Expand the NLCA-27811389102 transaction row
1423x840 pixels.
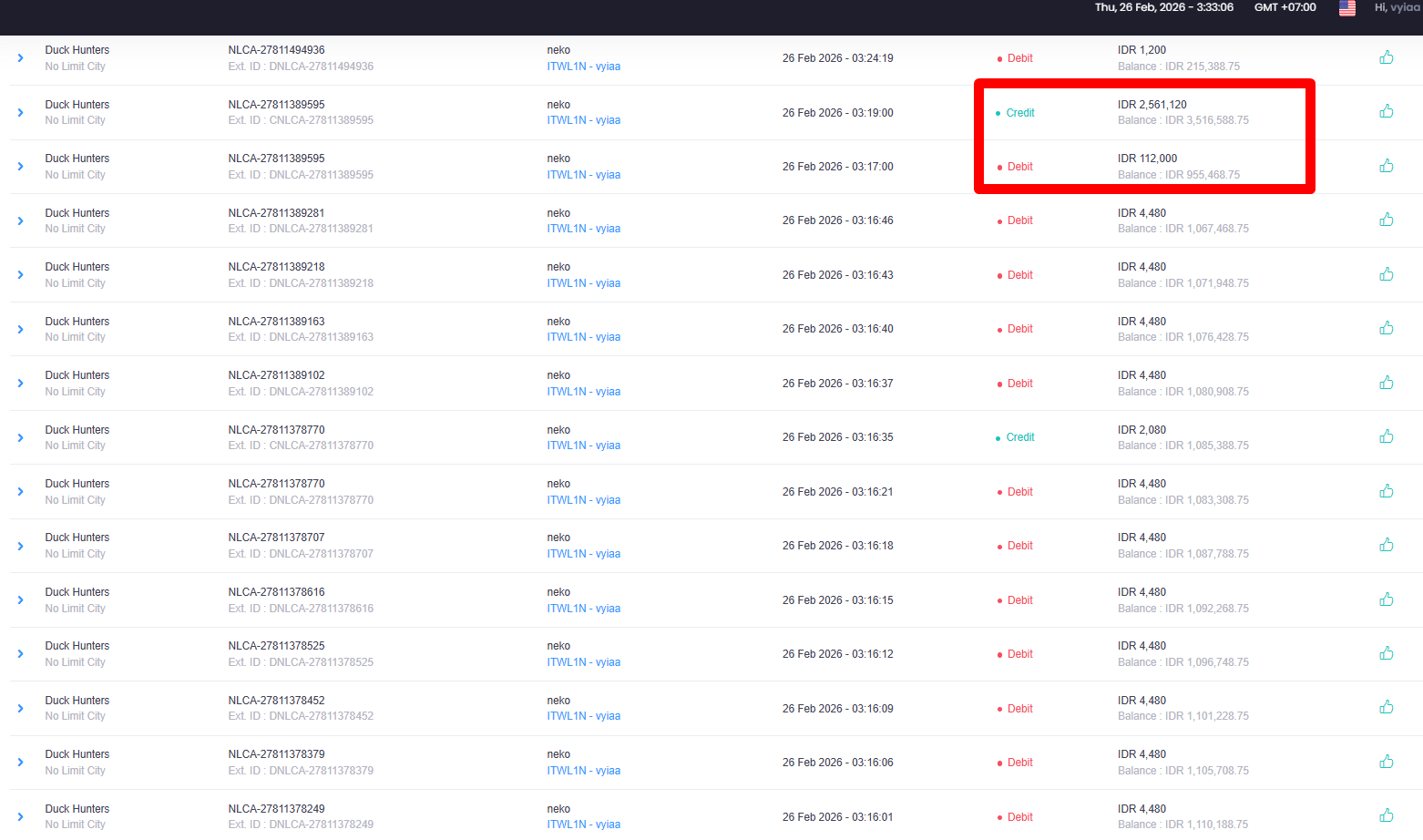(20, 384)
